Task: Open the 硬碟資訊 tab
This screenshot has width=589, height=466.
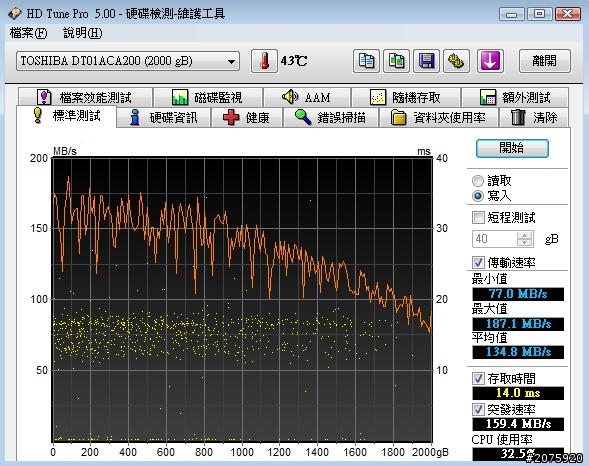Action: tap(164, 118)
